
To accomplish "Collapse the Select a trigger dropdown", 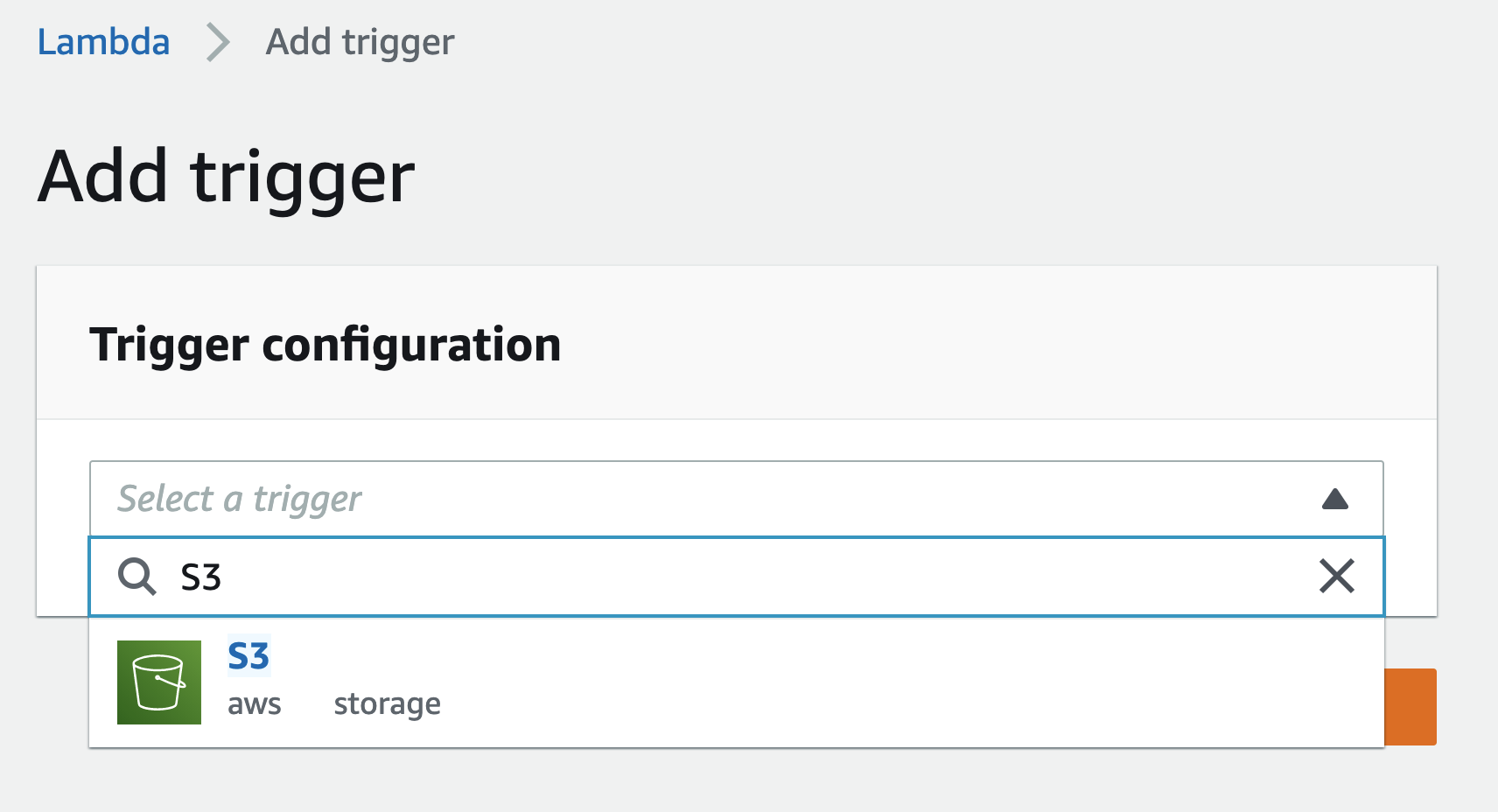I will [x=736, y=499].
